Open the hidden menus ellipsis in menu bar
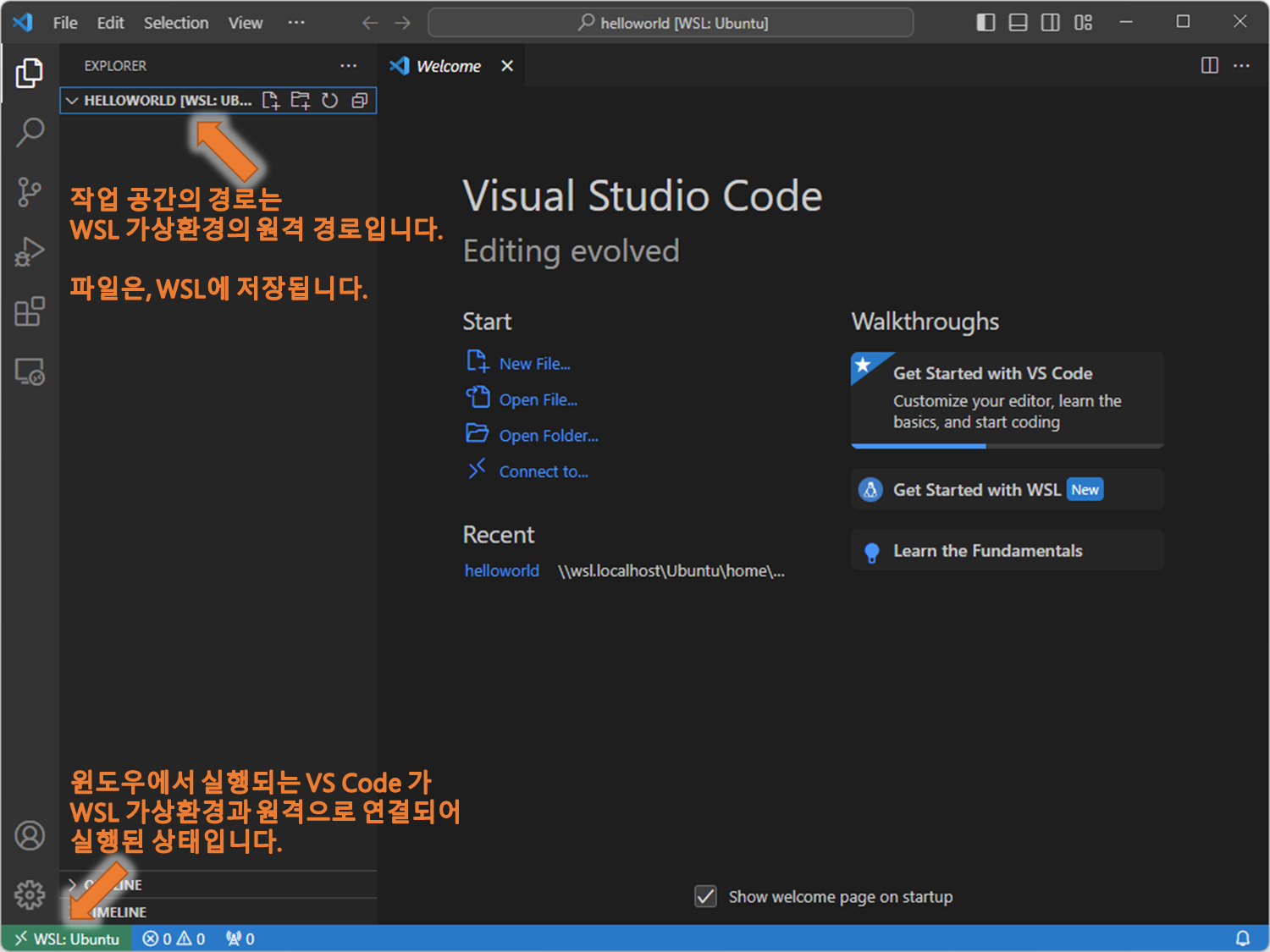 (295, 23)
